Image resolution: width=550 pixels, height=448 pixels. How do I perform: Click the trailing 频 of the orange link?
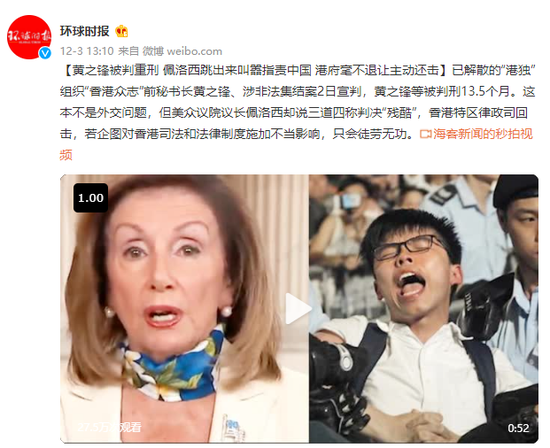(x=66, y=155)
